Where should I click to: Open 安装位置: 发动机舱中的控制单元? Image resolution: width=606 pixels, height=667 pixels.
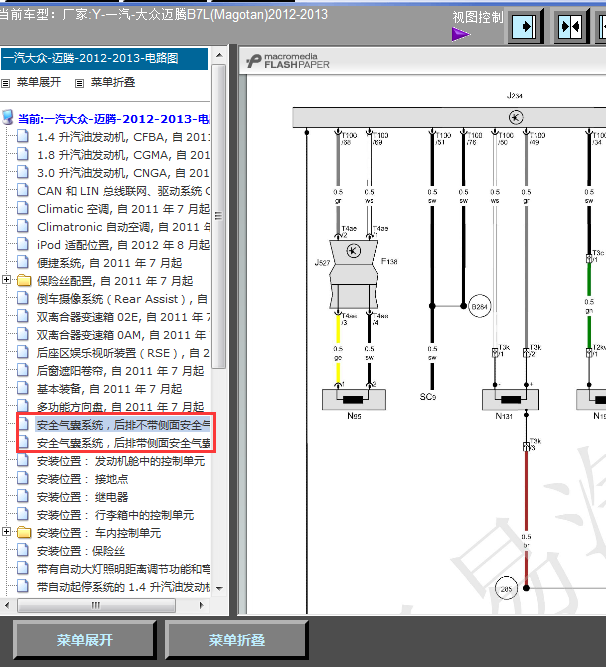coord(121,461)
